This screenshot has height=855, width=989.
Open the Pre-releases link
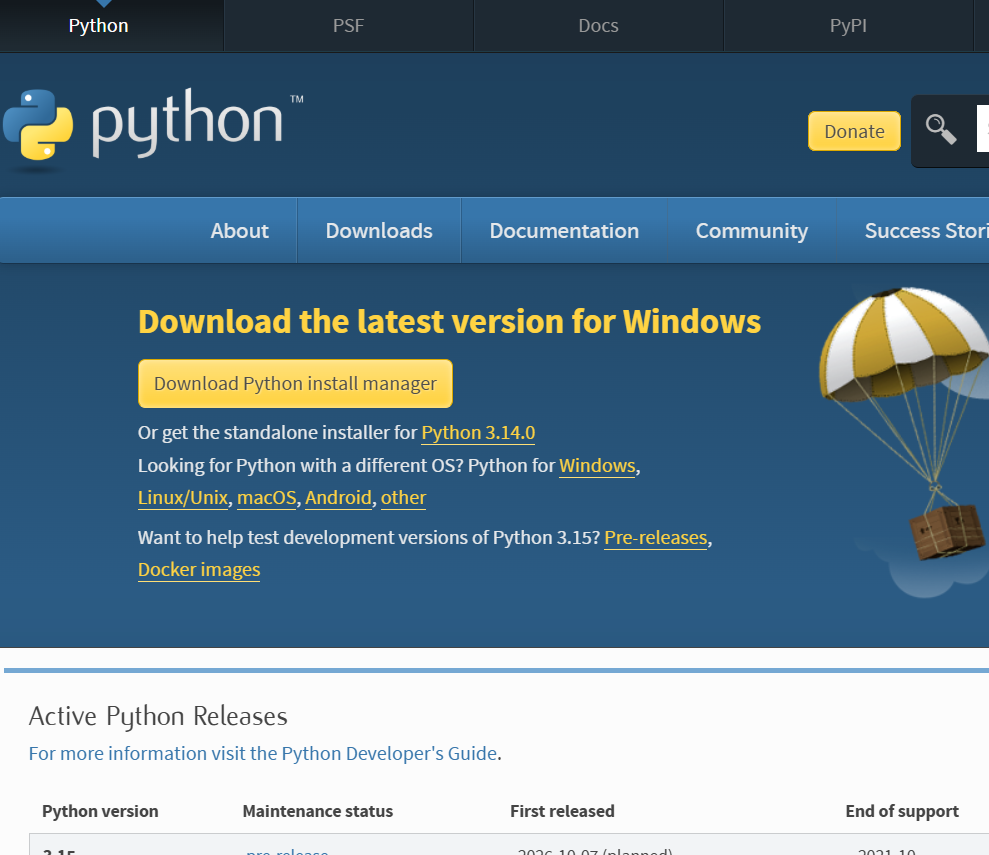pyautogui.click(x=655, y=538)
